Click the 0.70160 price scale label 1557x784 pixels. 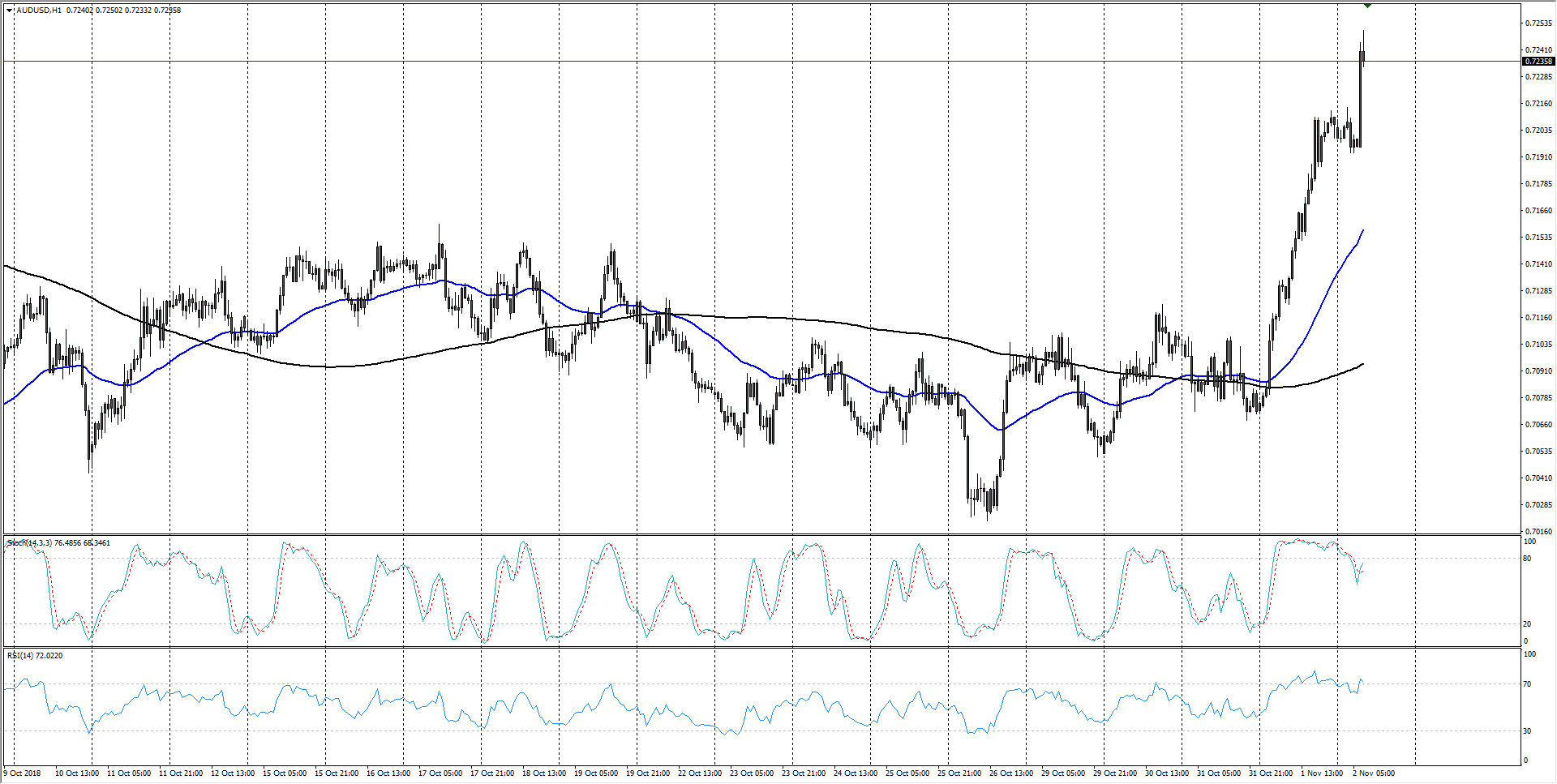point(1538,531)
